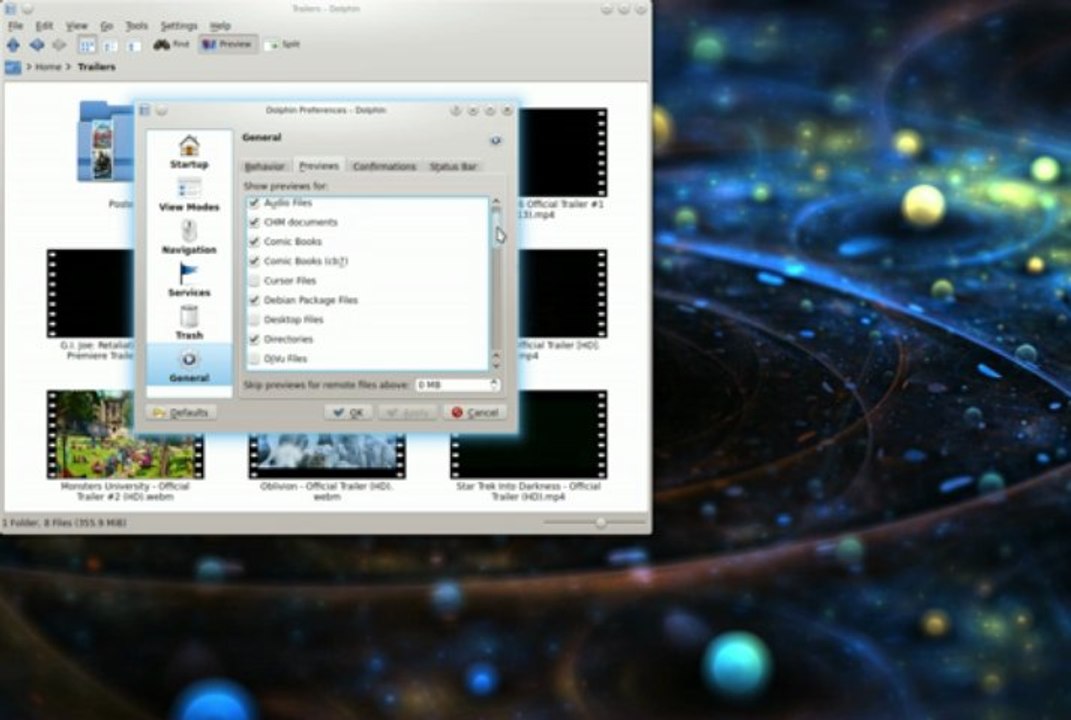Viewport: 1071px width, 720px height.
Task: Uncheck the CHM documents preview checkbox
Action: [254, 222]
